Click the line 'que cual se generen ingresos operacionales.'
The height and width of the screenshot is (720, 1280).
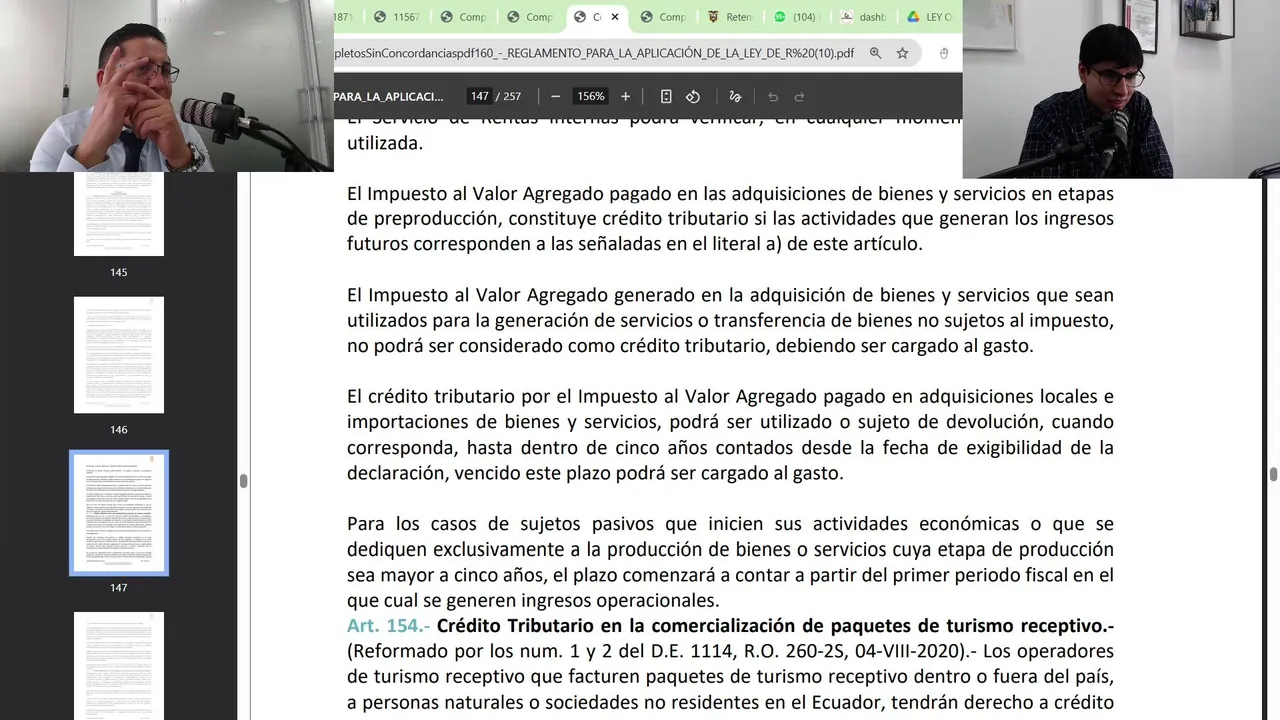pyautogui.click(x=533, y=601)
